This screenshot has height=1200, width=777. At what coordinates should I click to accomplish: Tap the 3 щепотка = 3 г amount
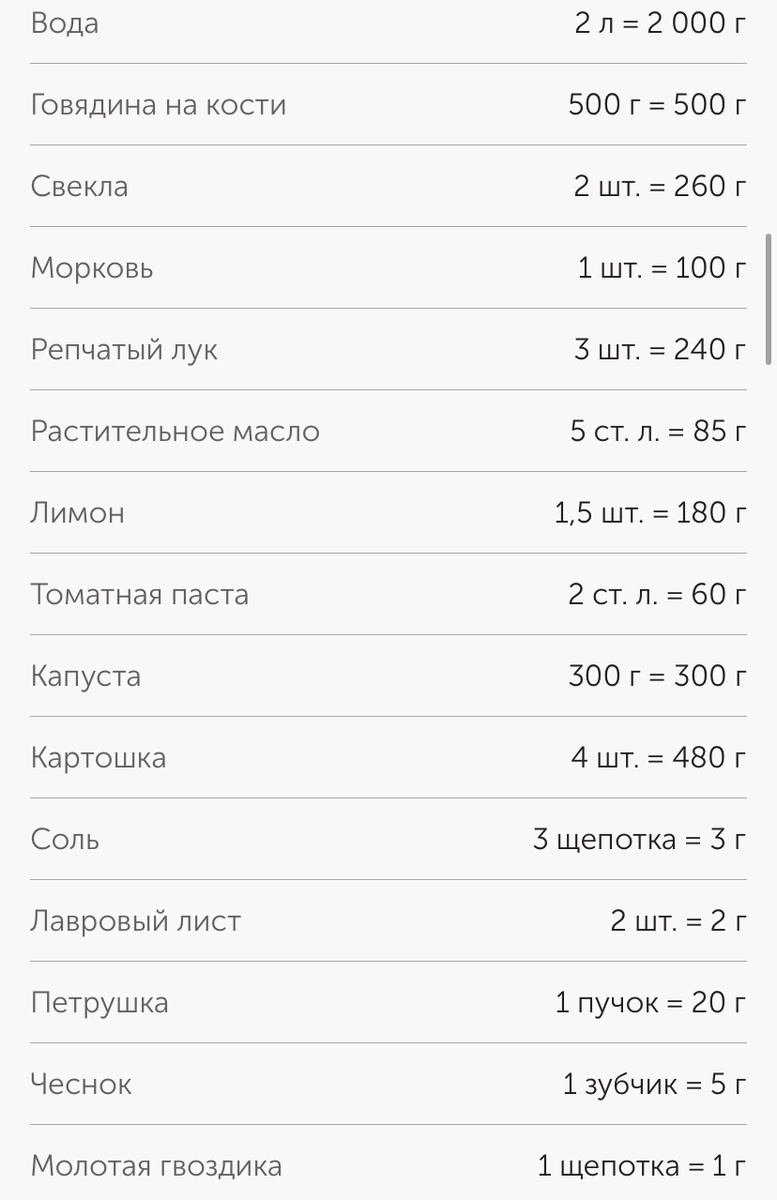[x=640, y=839]
